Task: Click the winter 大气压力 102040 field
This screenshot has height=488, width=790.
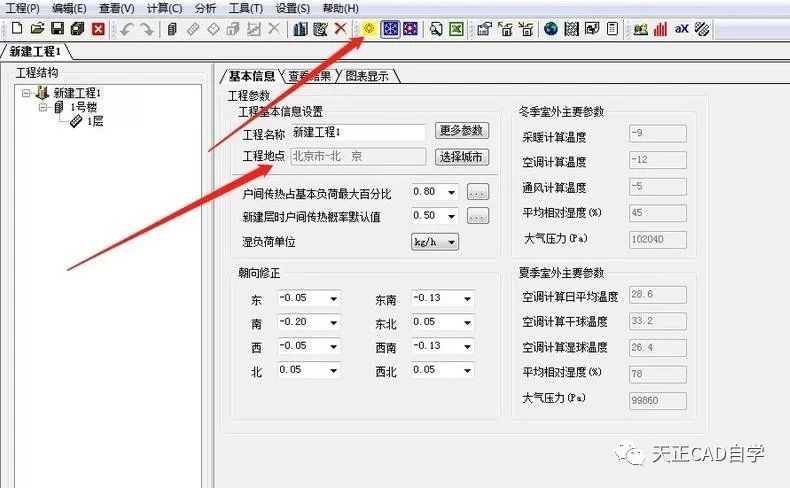Action: pos(657,240)
